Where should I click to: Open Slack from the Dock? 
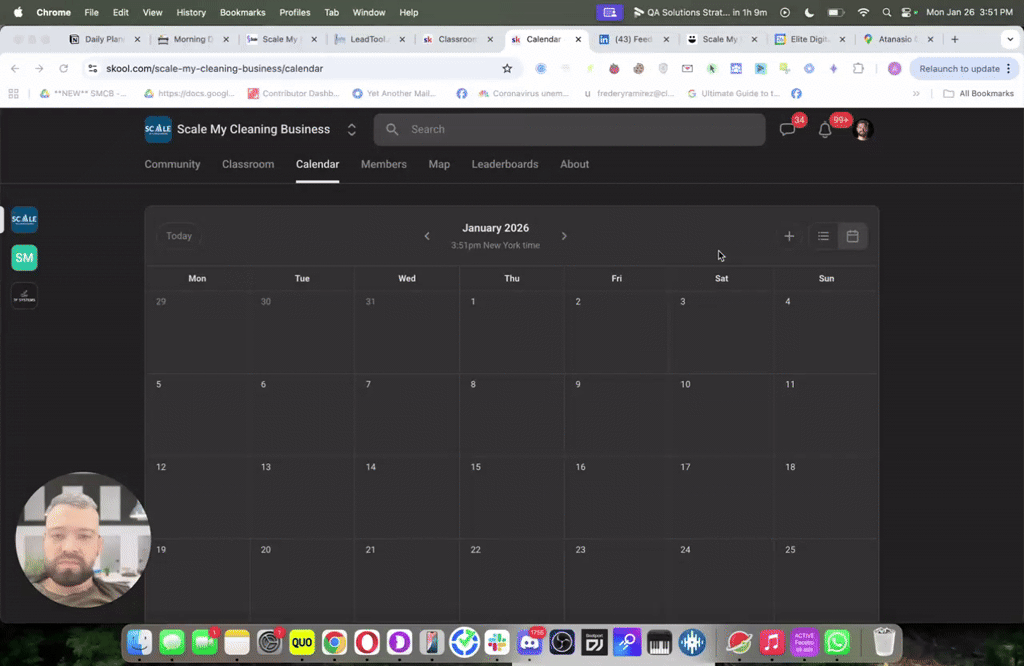click(497, 642)
